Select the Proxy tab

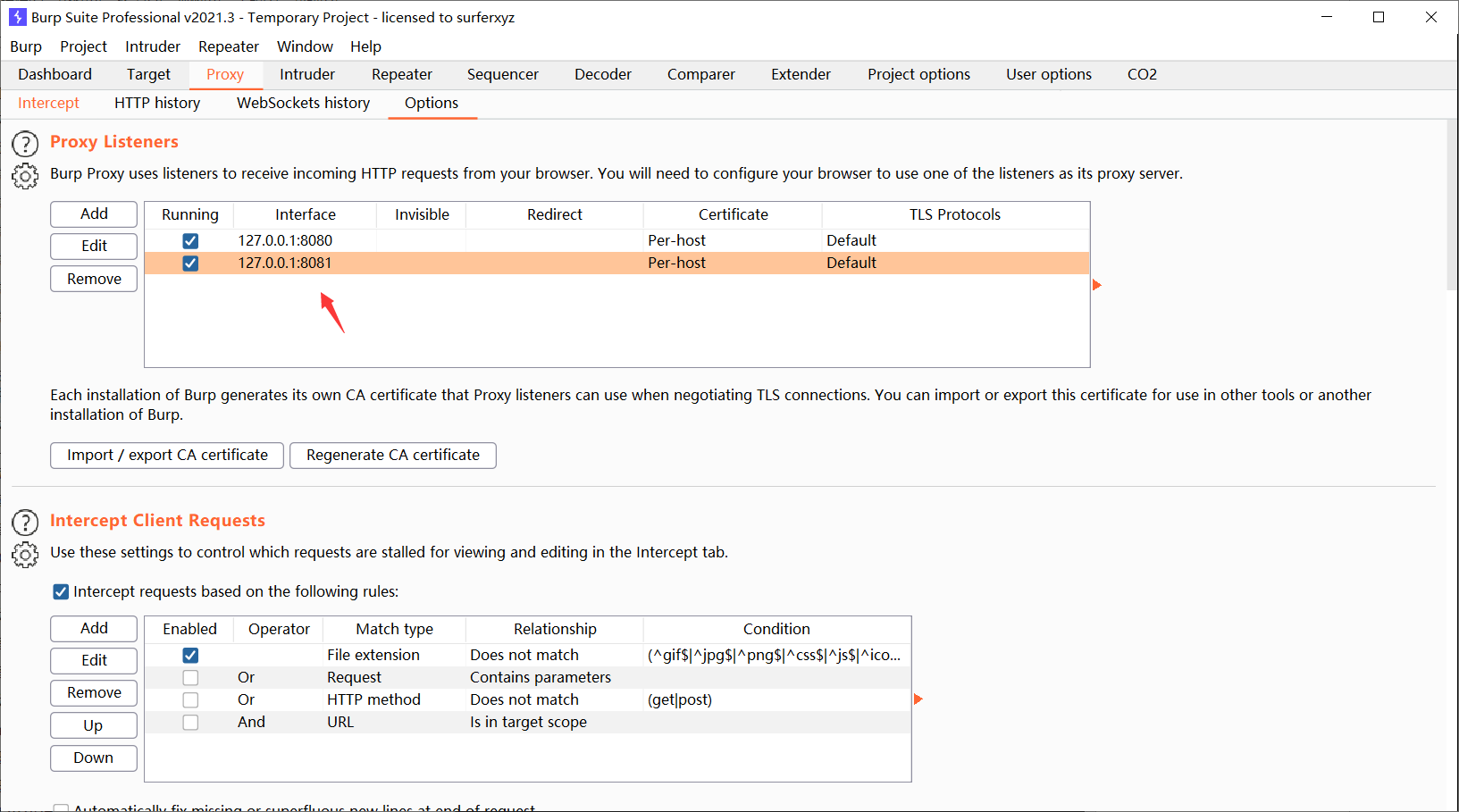tap(225, 74)
